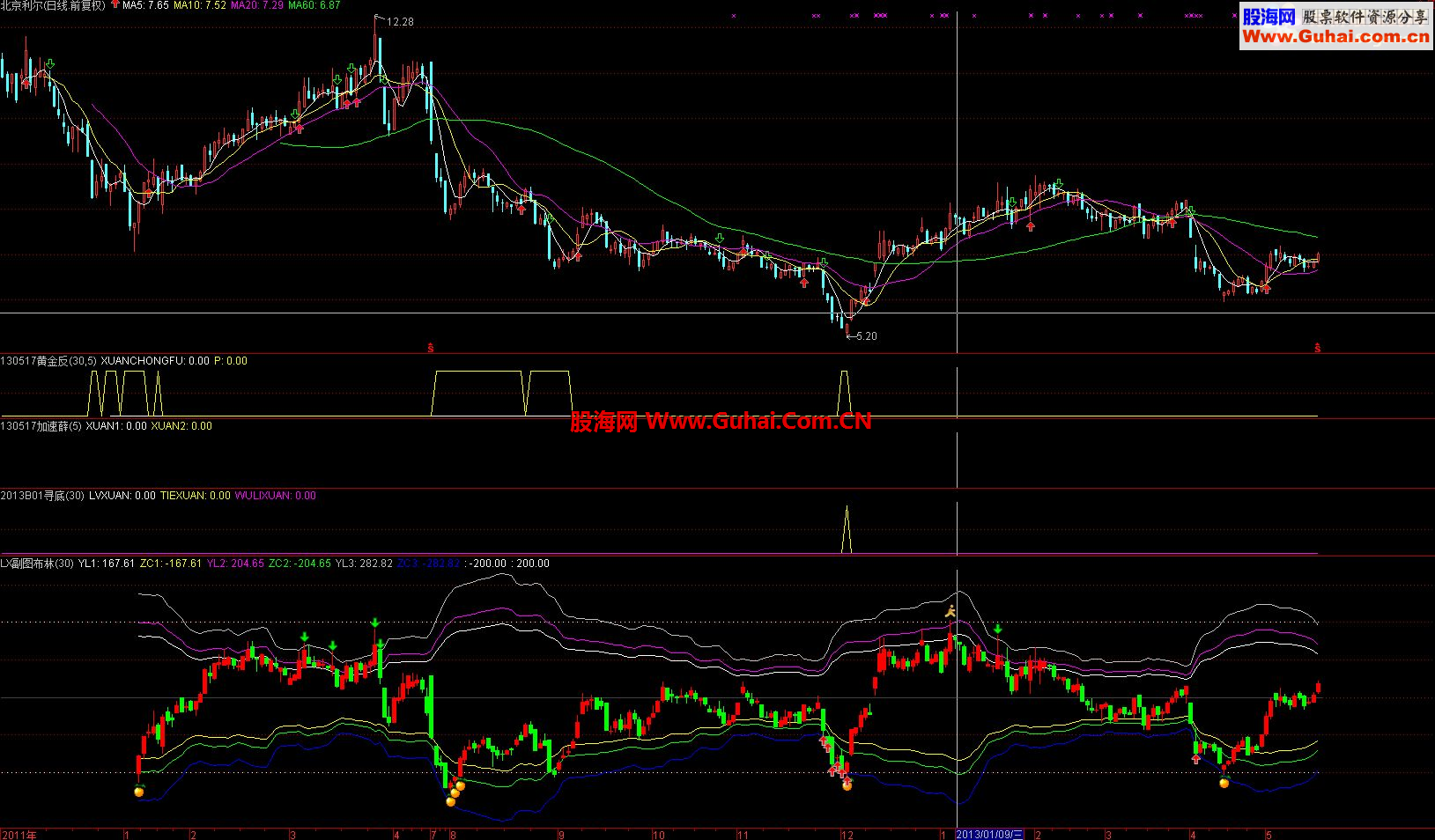Click the XUAN2: 0.00 value

pyautogui.click(x=181, y=426)
